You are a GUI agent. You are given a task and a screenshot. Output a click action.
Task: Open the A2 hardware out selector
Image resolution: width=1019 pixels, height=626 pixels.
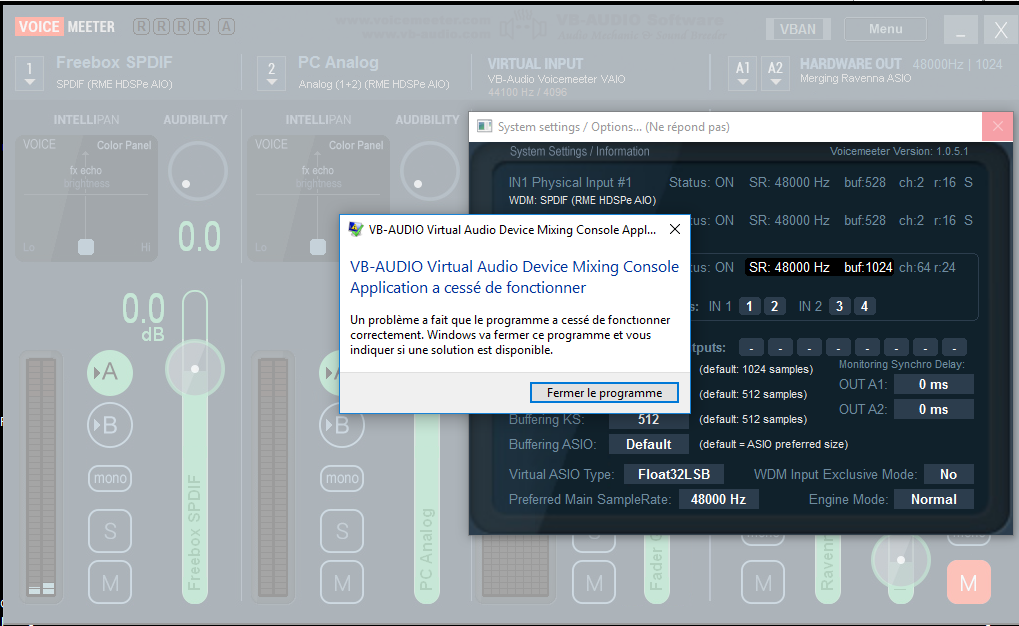pyautogui.click(x=775, y=73)
